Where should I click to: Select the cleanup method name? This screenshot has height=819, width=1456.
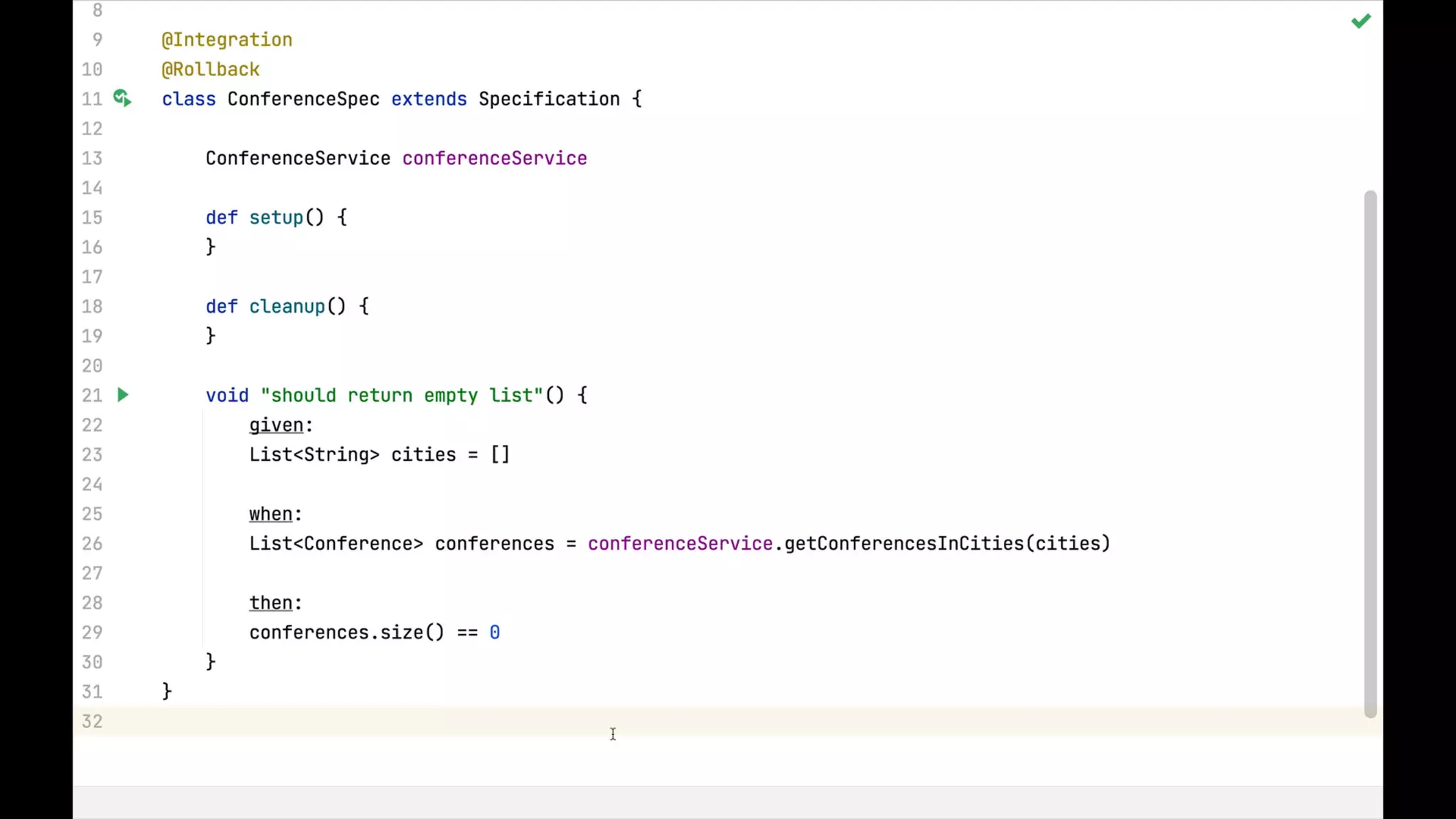287,306
